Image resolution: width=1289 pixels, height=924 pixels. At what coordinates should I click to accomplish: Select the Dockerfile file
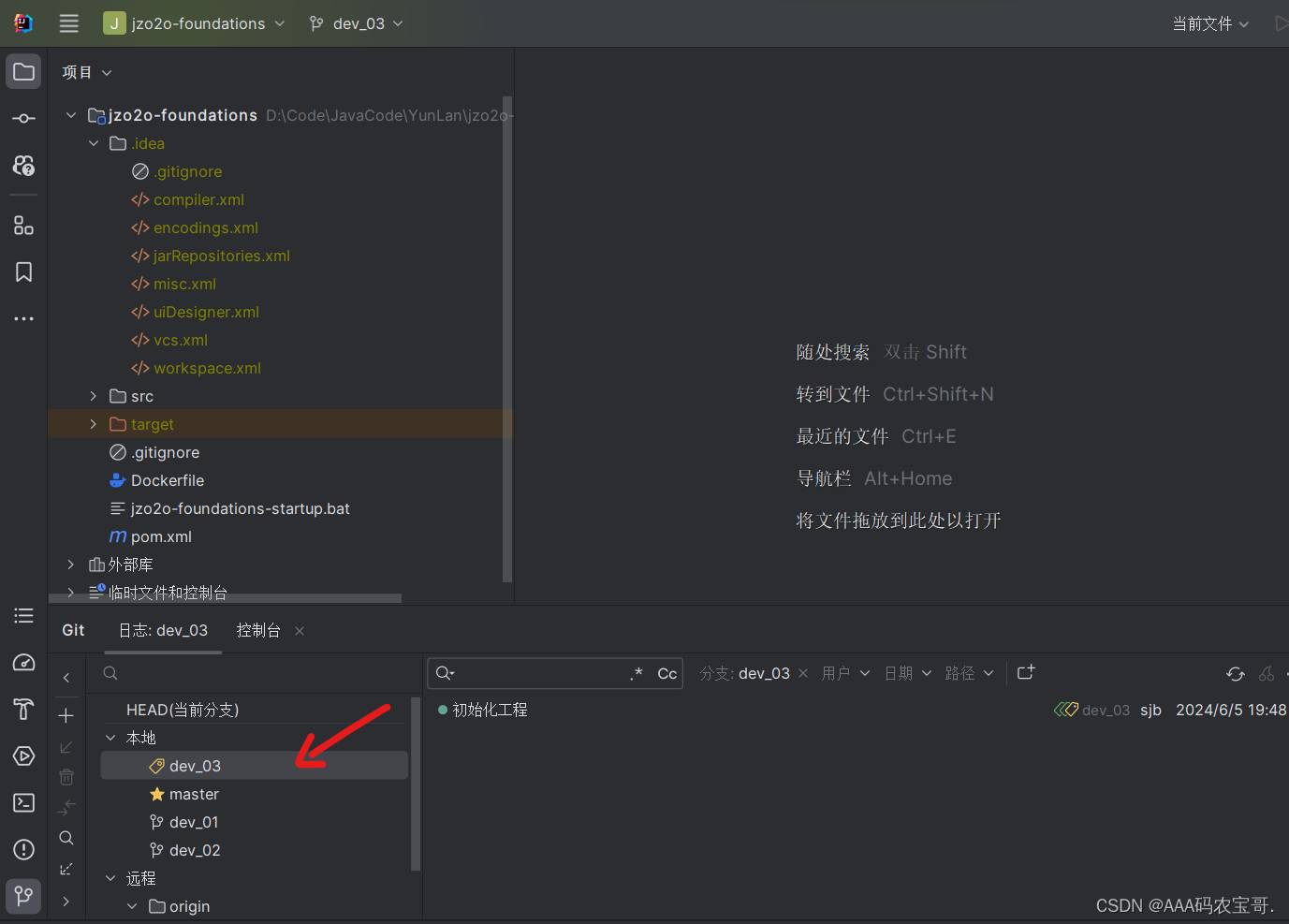(x=167, y=480)
